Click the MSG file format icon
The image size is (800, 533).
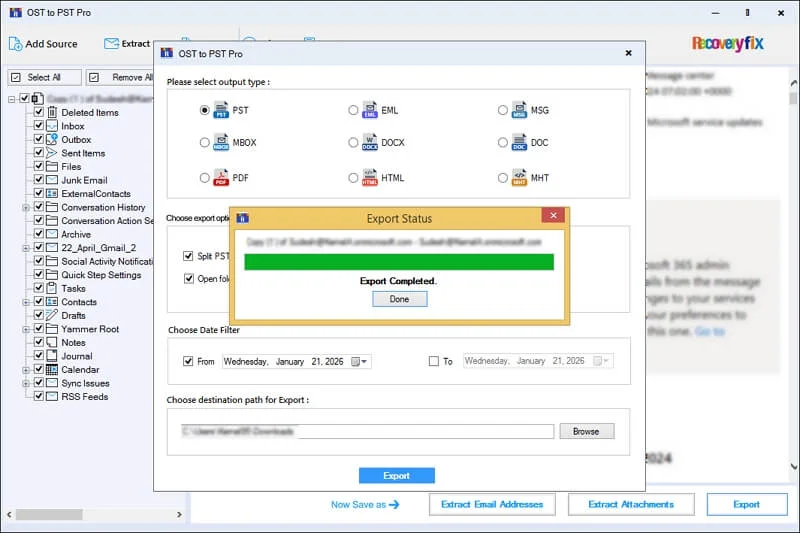[519, 110]
